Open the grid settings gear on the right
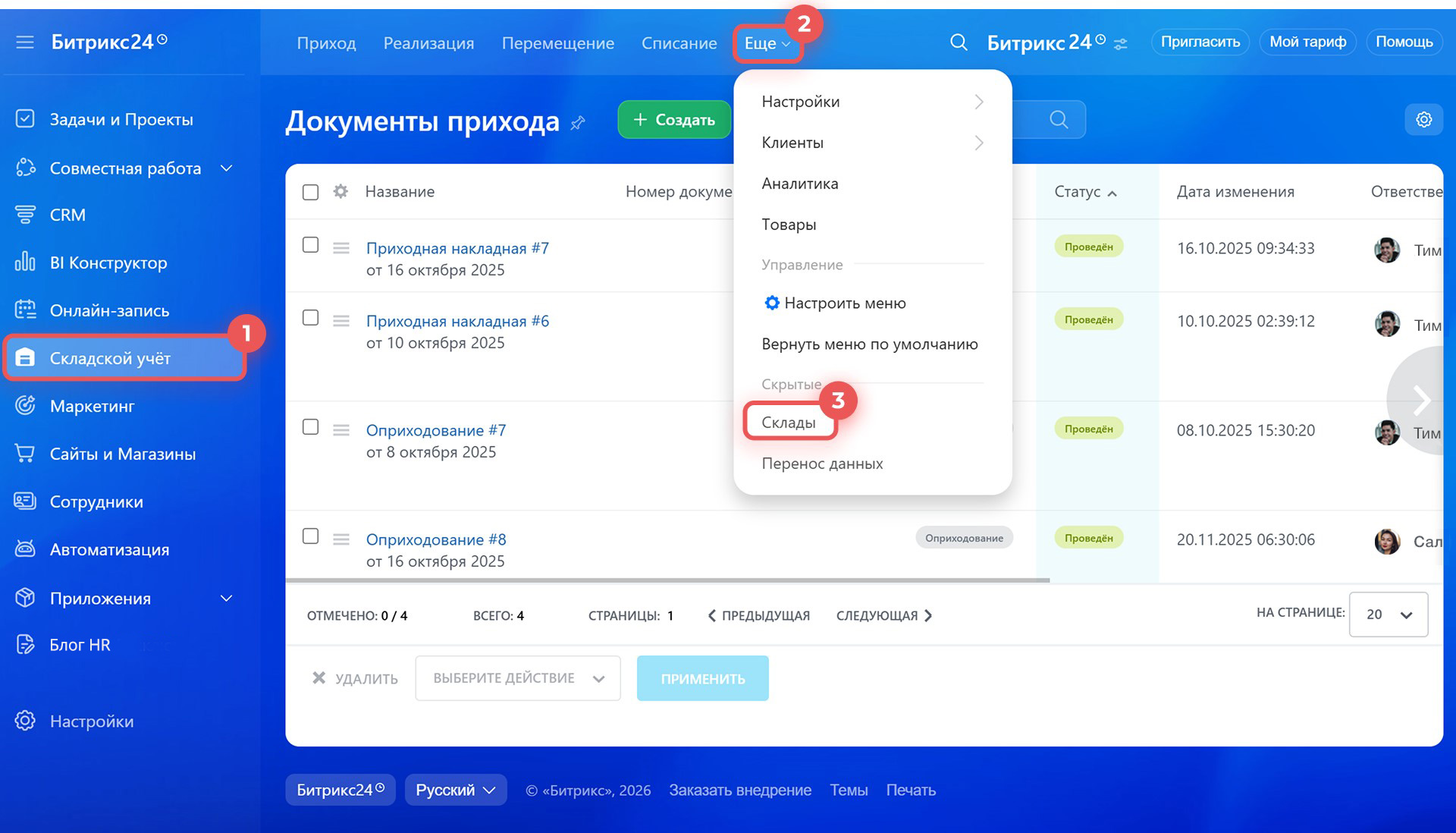Image resolution: width=1456 pixels, height=833 pixels. [1425, 119]
